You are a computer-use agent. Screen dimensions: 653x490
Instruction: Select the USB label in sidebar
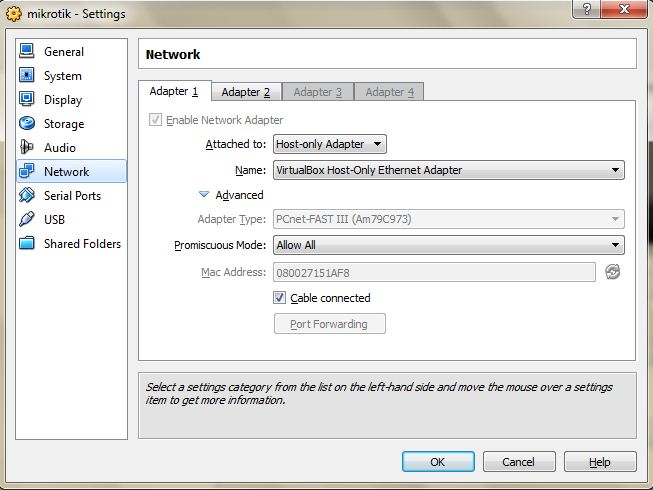(55, 219)
